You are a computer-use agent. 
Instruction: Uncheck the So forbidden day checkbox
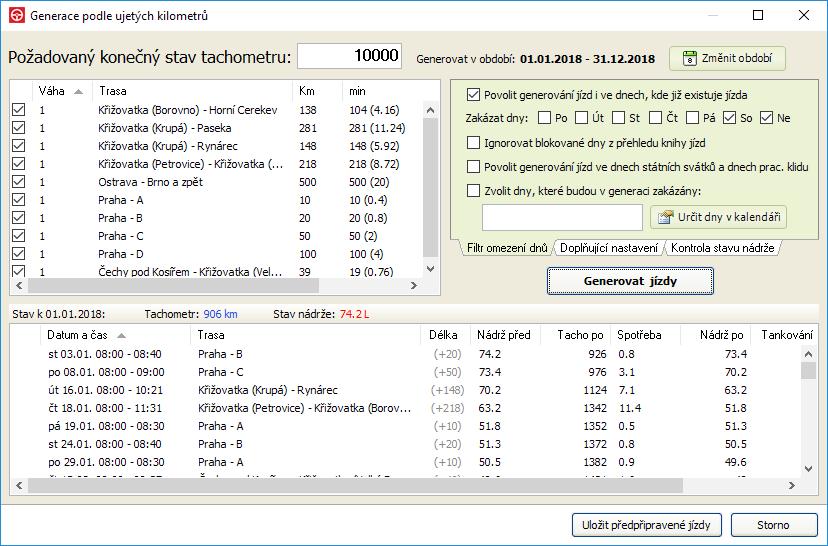[729, 118]
